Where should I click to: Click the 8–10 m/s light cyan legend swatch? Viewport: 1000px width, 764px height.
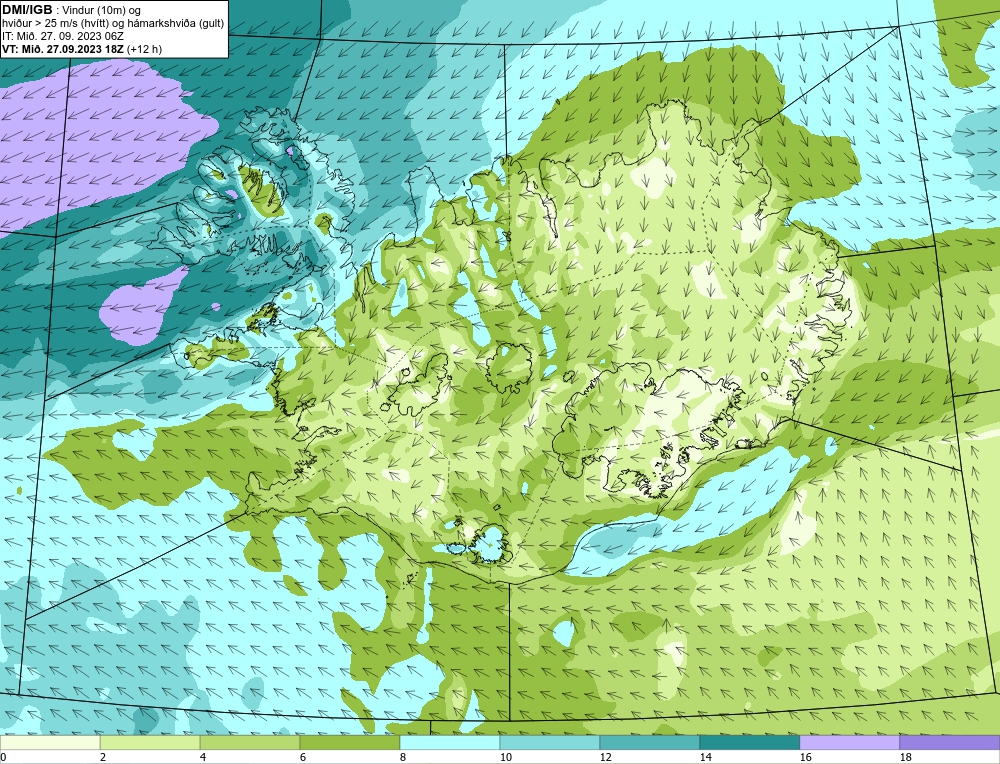pos(450,742)
